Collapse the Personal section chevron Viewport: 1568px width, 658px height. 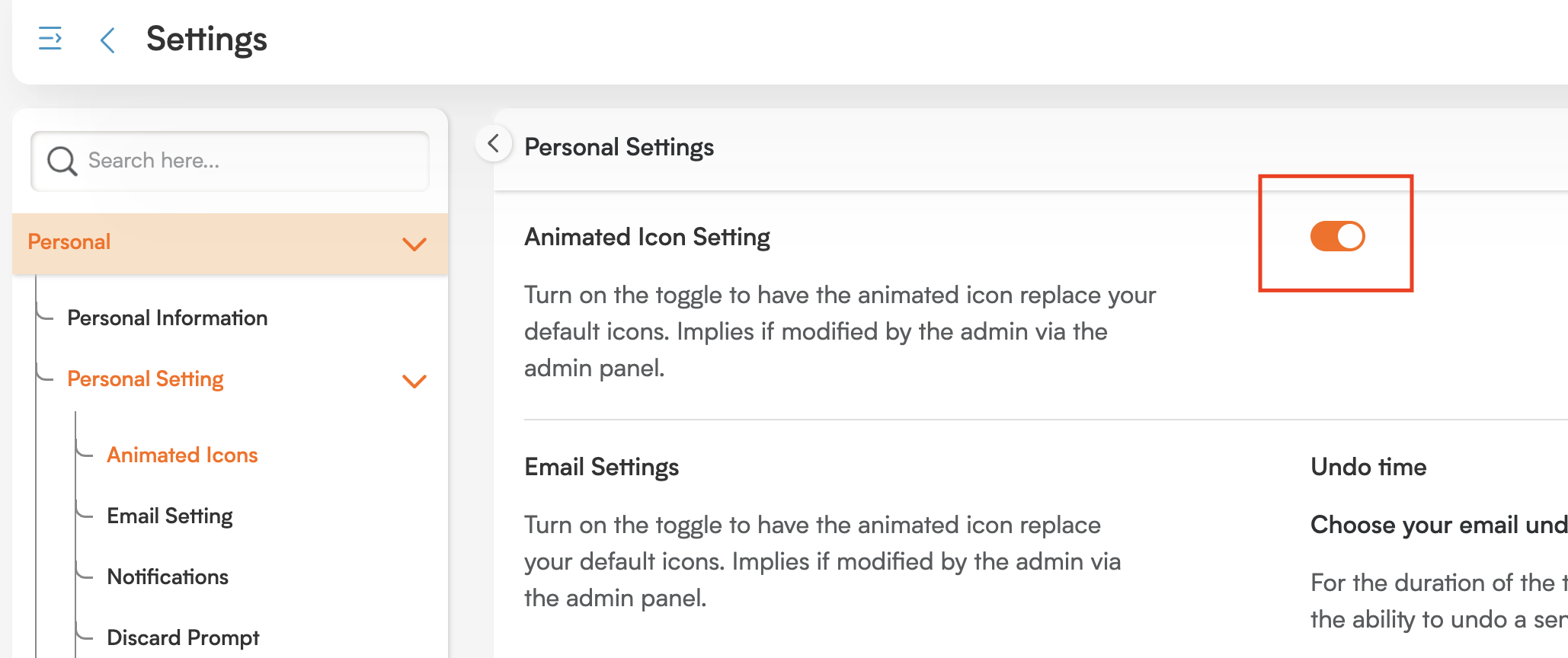tap(414, 244)
